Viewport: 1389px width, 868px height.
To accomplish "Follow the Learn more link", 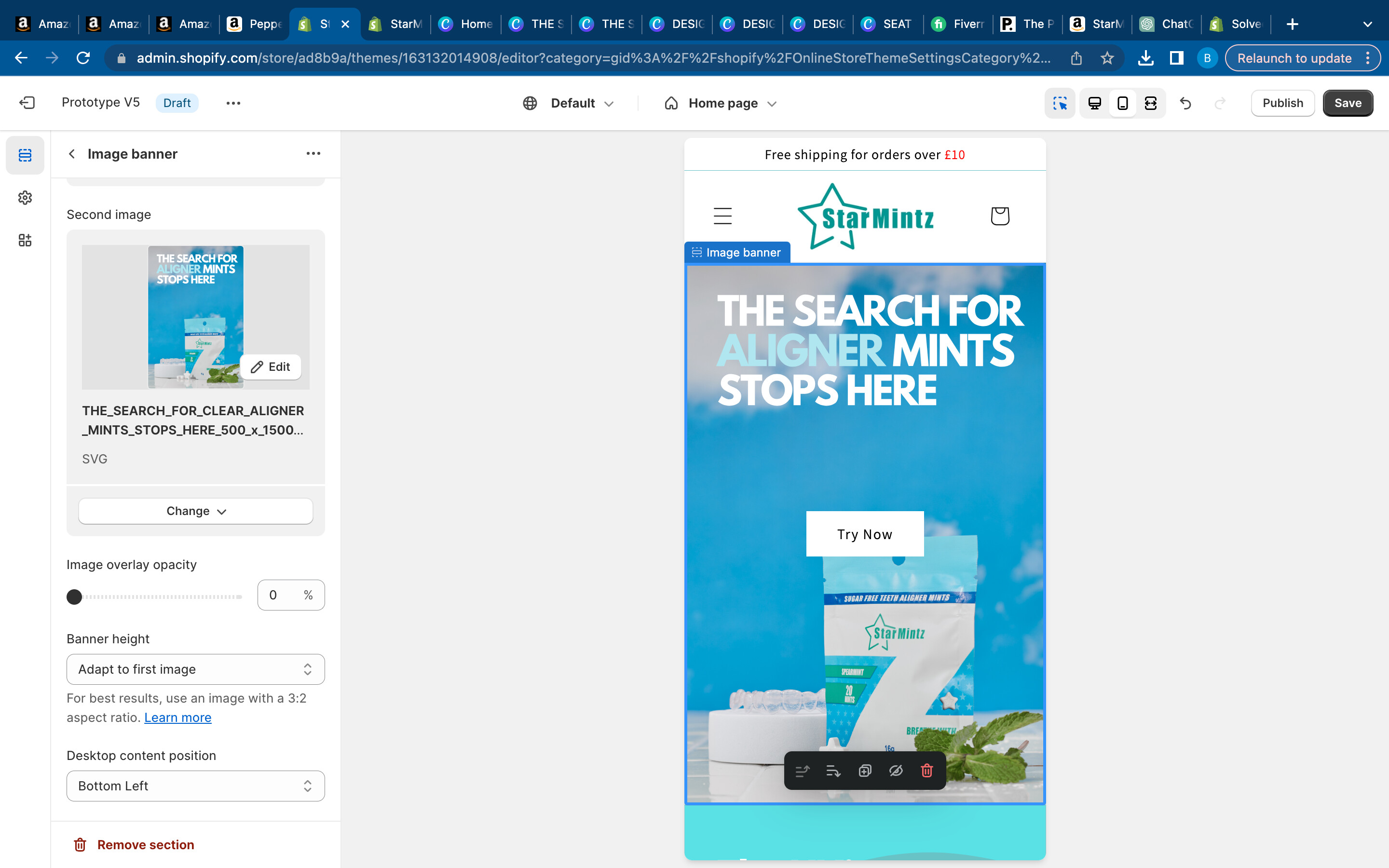I will 177,718.
